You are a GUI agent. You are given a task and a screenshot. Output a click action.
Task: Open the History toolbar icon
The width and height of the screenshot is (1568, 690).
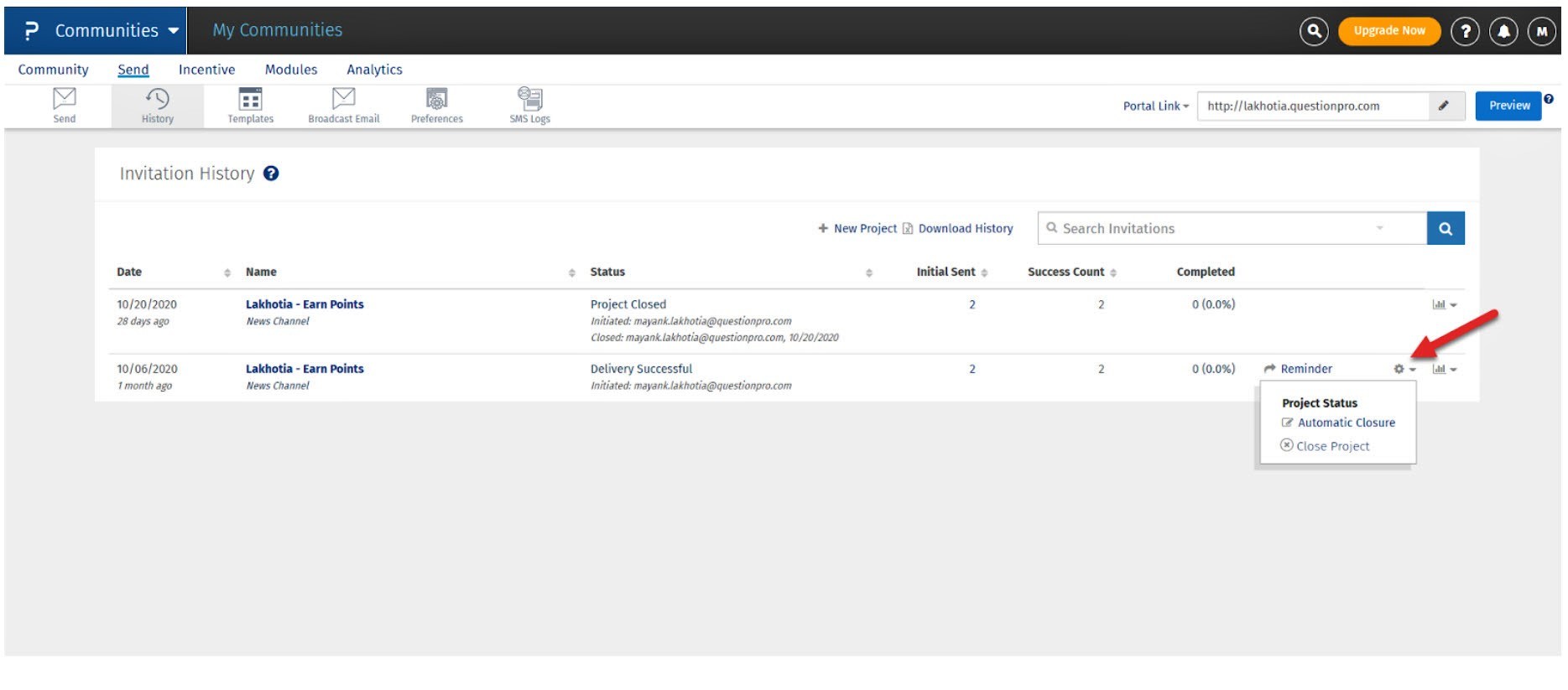coord(157,106)
